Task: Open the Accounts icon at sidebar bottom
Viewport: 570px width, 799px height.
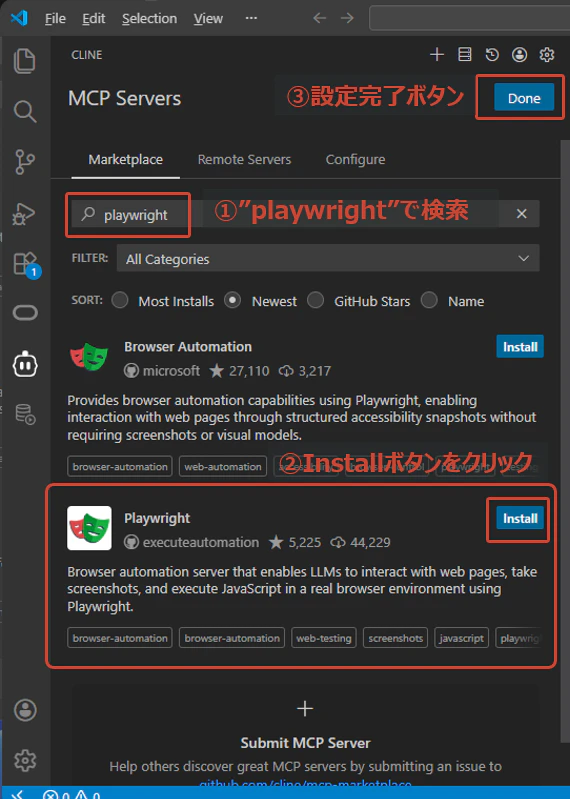Action: click(25, 709)
